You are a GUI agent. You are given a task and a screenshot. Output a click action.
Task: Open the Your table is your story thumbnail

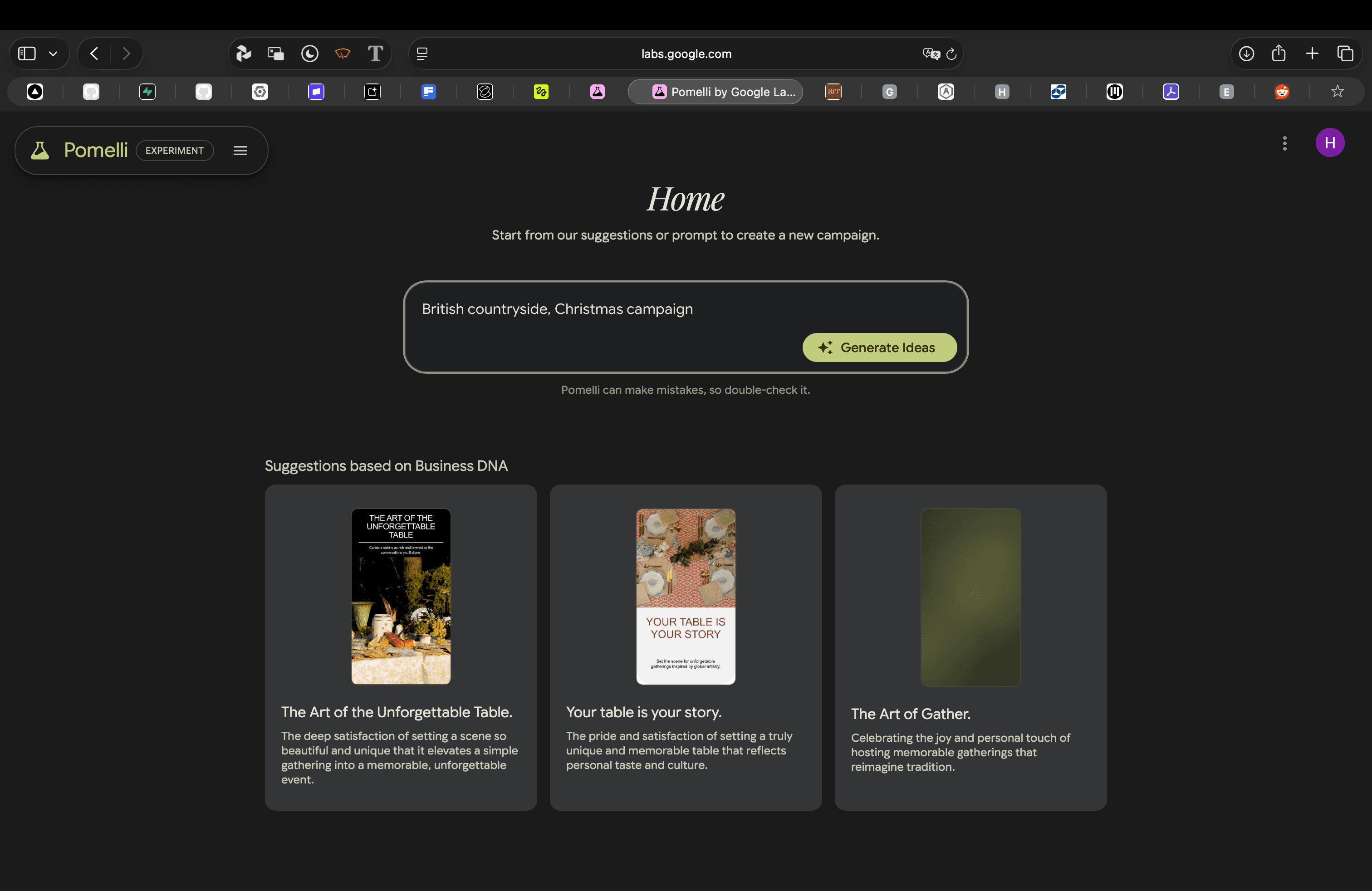[x=686, y=596]
